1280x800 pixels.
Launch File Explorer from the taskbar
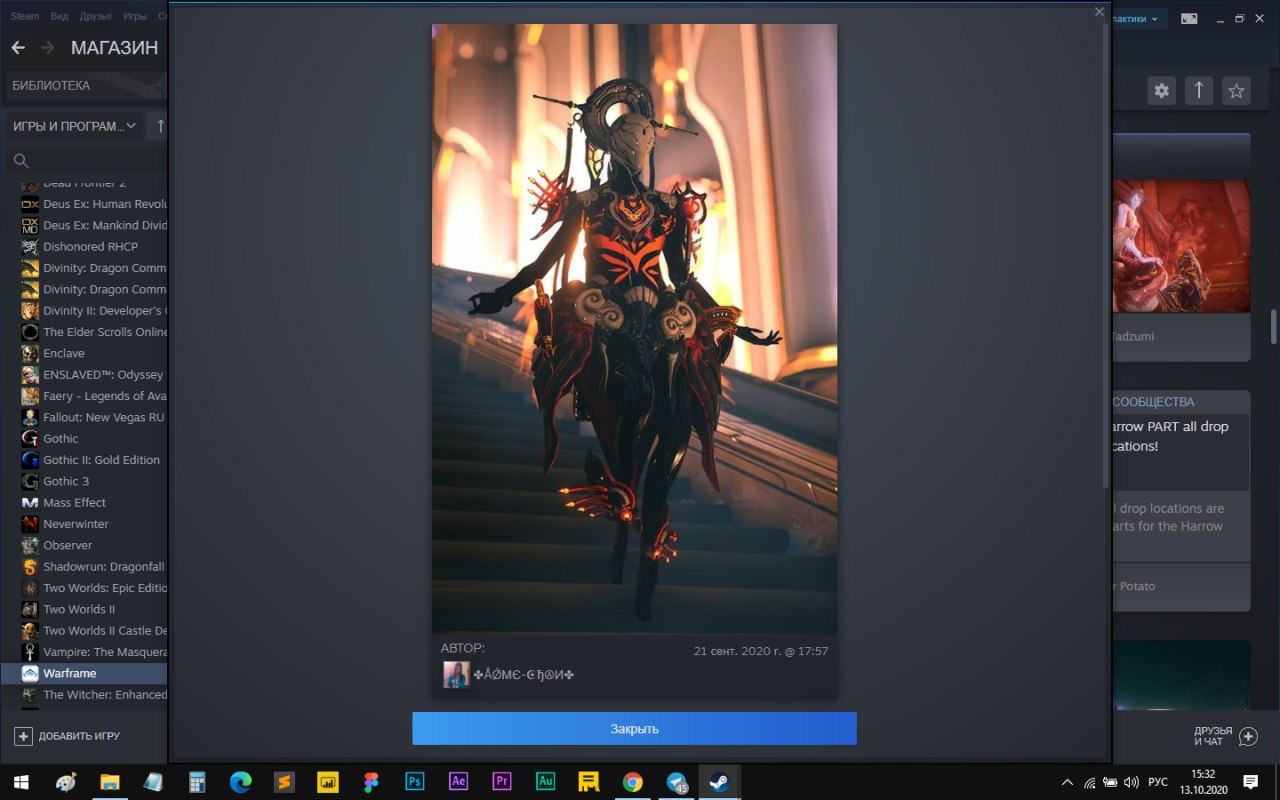(x=109, y=782)
